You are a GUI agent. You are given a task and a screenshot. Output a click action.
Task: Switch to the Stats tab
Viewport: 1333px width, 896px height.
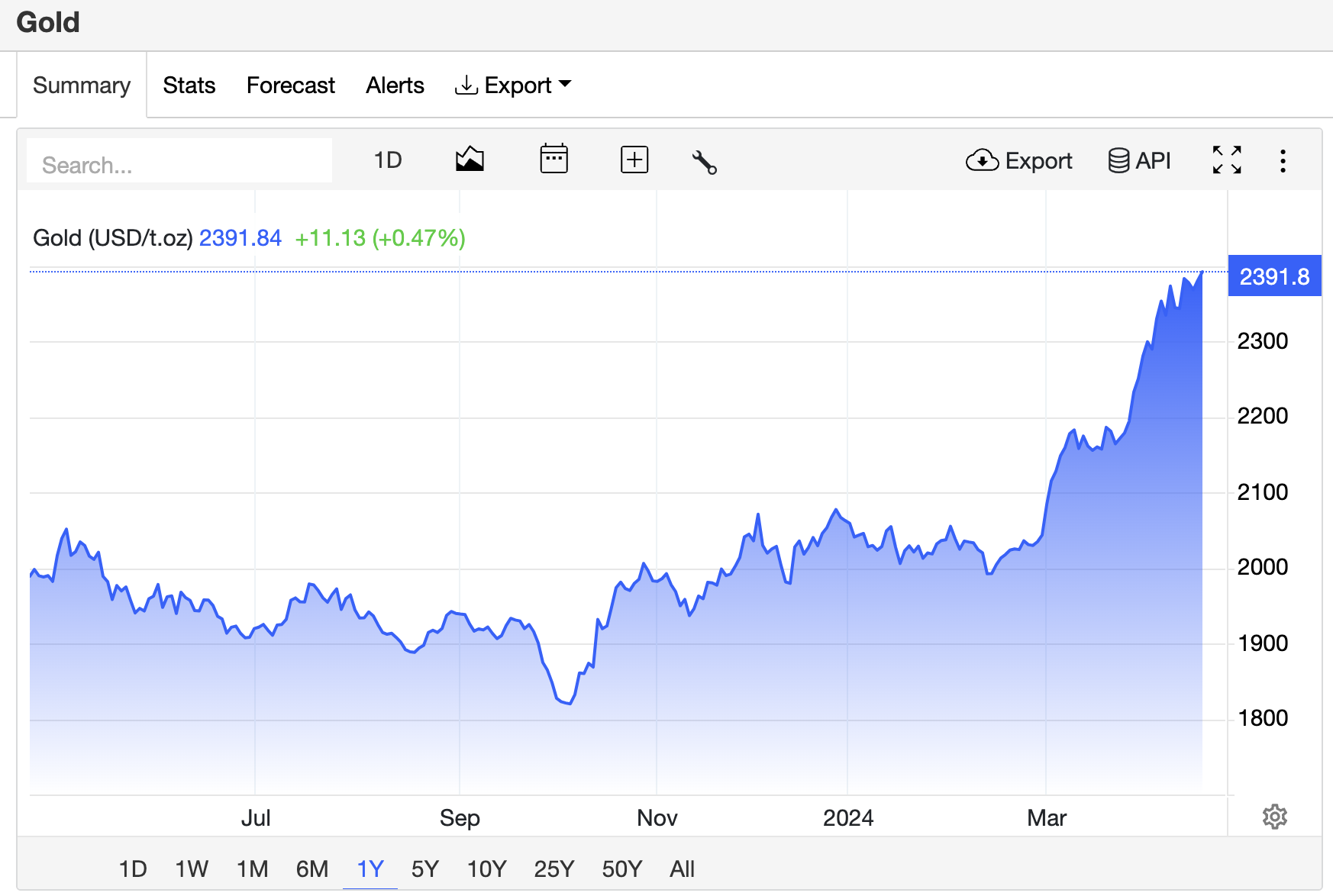(189, 85)
